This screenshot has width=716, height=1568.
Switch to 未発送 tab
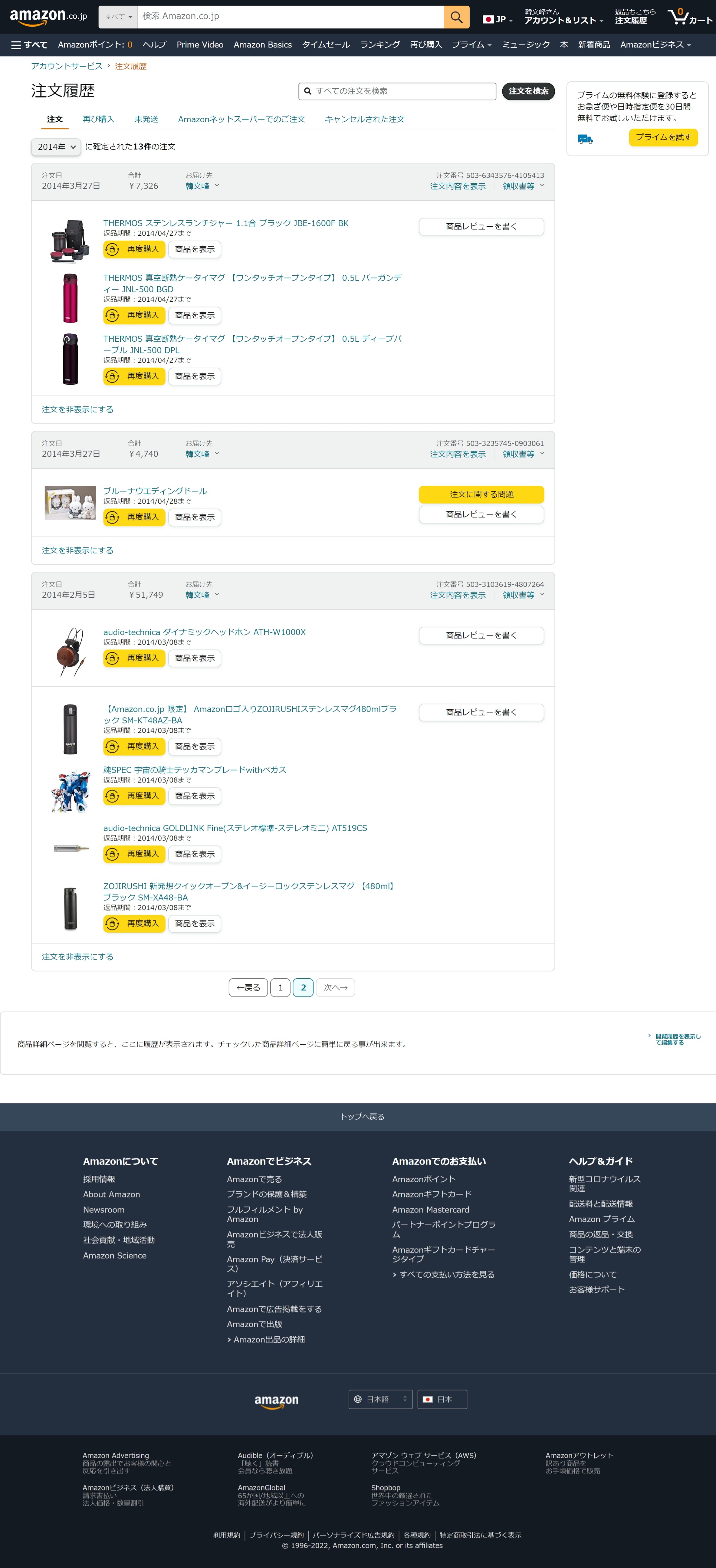[146, 119]
